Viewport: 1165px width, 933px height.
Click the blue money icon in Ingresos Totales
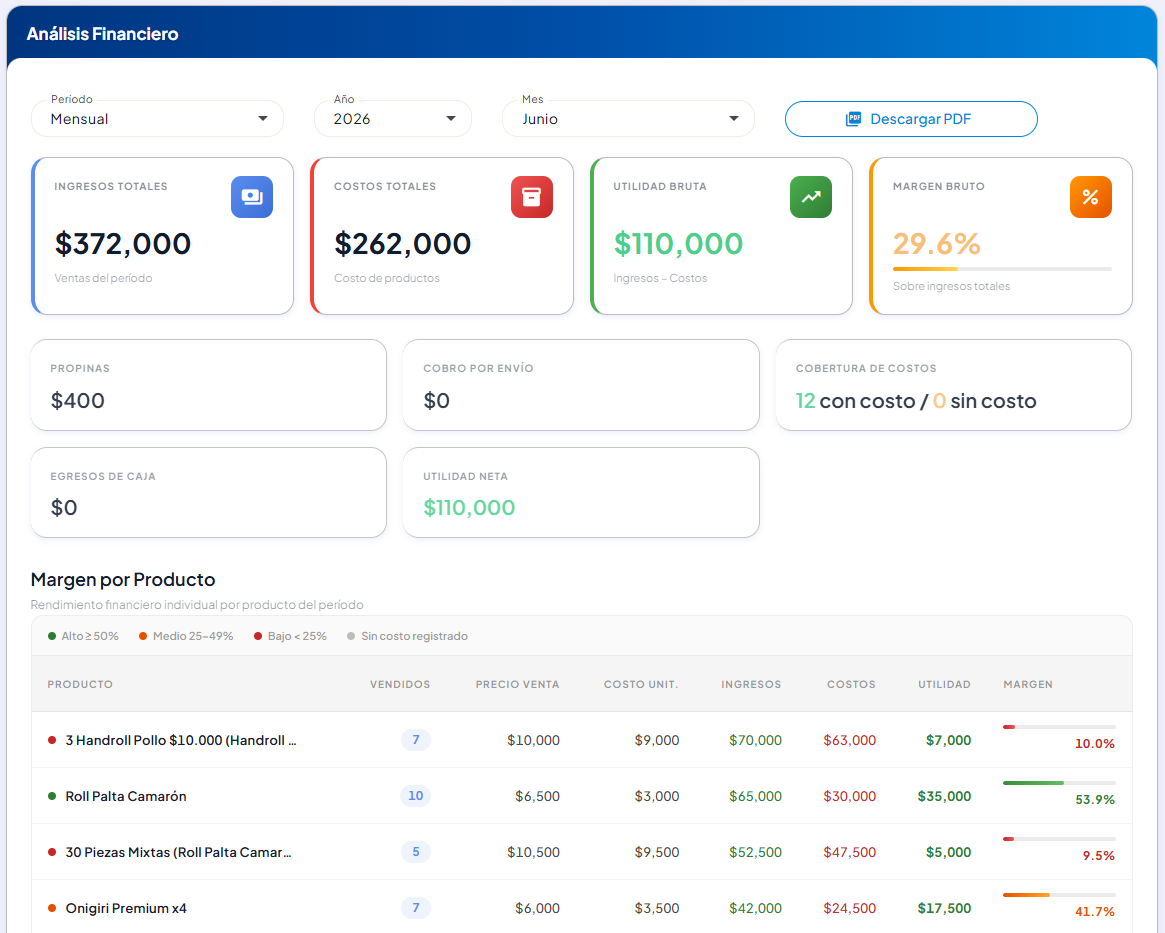coord(252,197)
